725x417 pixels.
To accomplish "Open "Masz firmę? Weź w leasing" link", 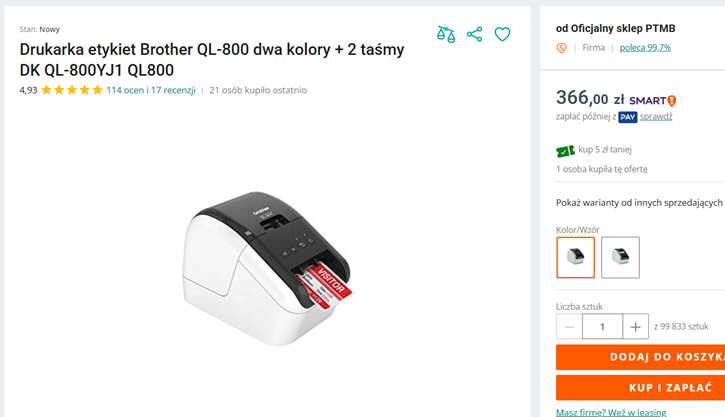I will coord(611,412).
